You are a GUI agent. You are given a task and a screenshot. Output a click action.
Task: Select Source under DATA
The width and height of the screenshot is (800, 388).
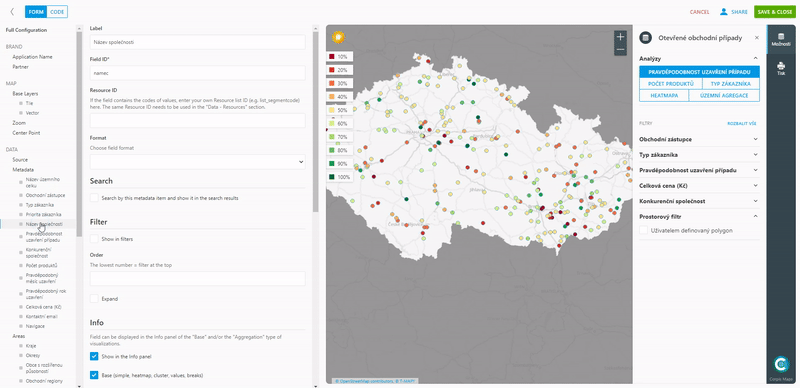pyautogui.click(x=20, y=160)
